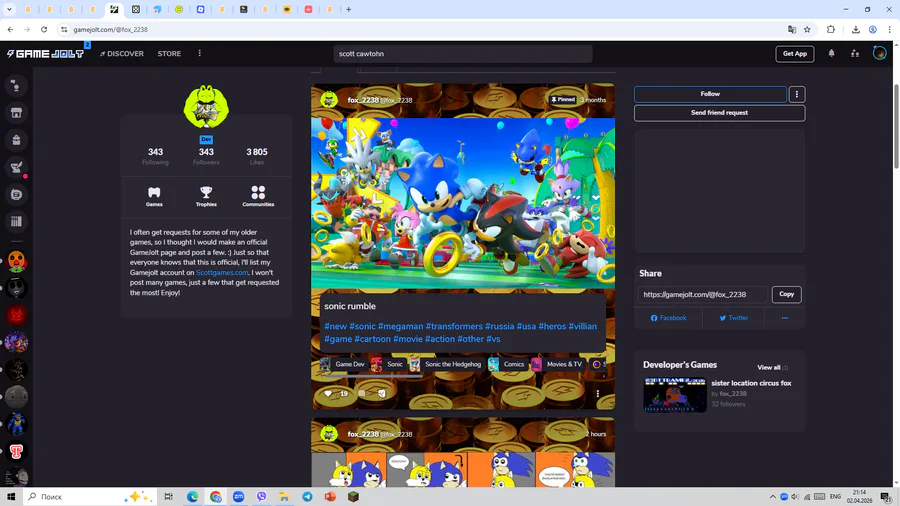Open the Windows Start menu

point(10,497)
